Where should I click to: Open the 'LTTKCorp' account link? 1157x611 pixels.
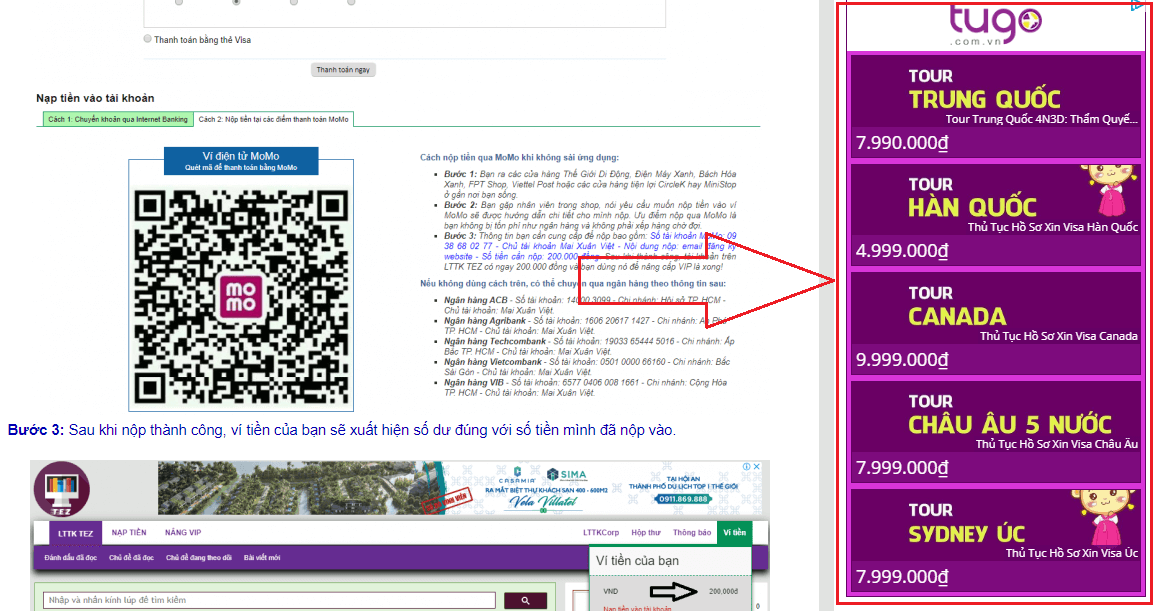pos(601,532)
